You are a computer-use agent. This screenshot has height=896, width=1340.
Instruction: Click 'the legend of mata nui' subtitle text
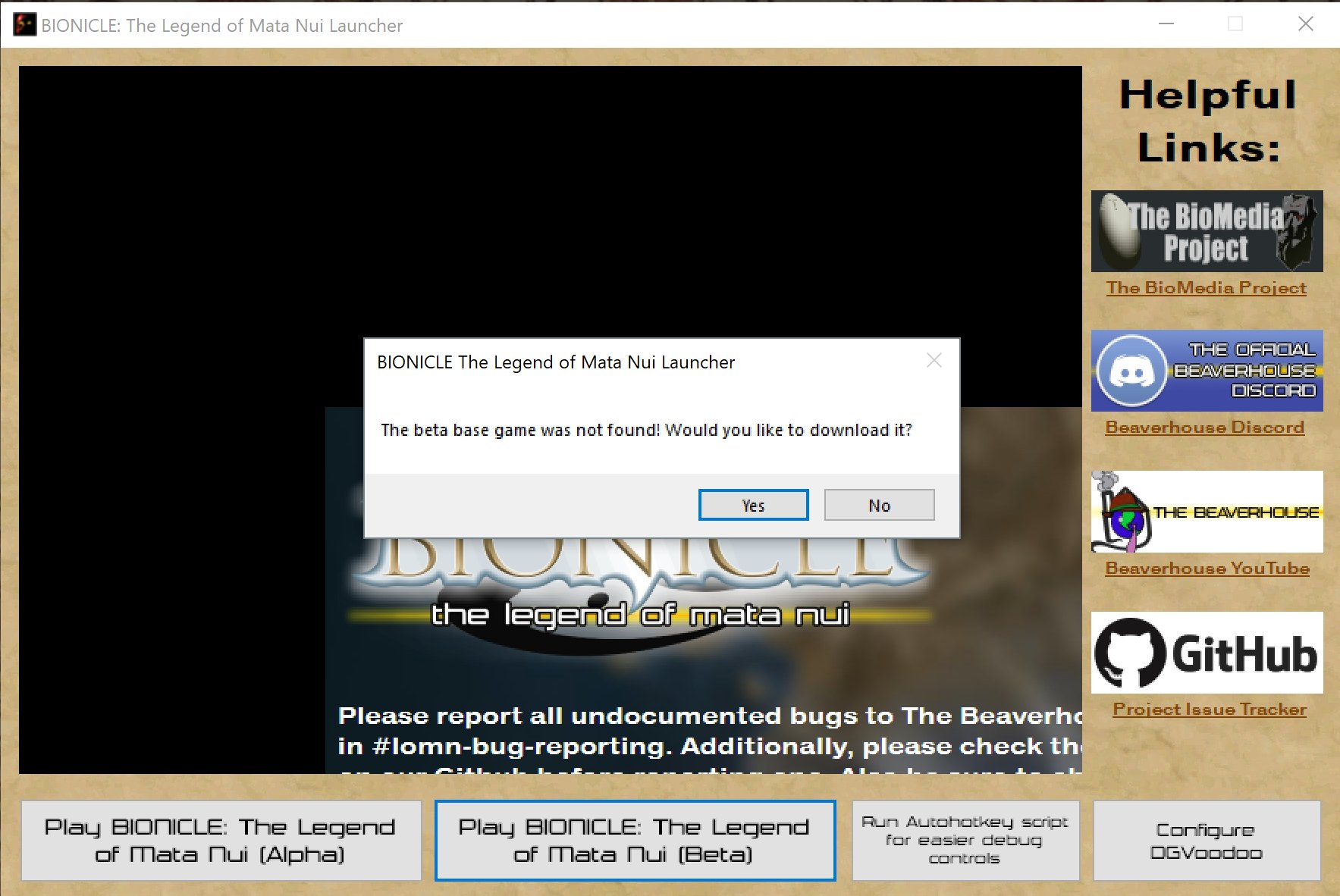pos(640,614)
